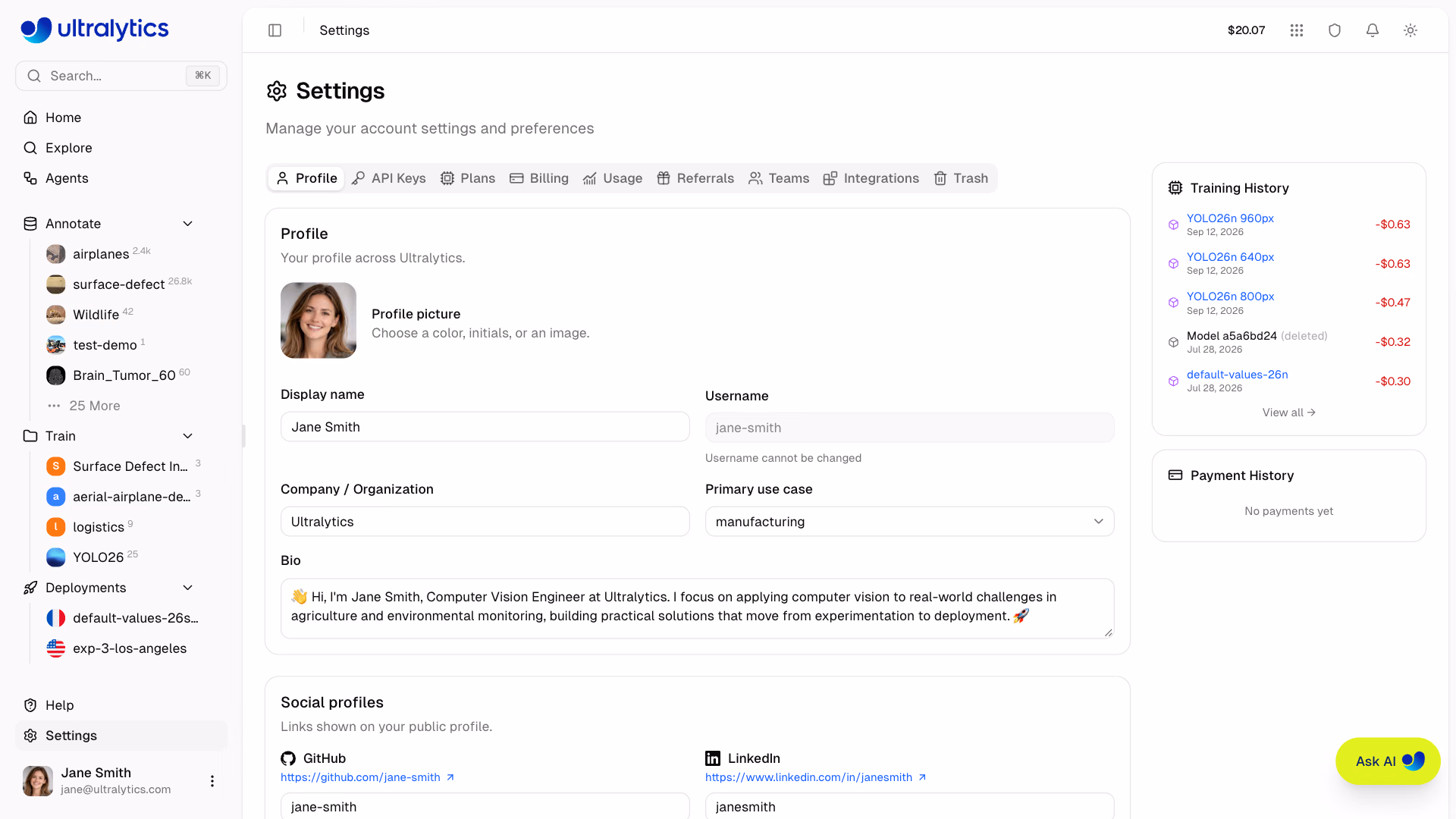Open the linkedin.com/in/janesmith link
Viewport: 1456px width, 819px height.
pyautogui.click(x=815, y=777)
